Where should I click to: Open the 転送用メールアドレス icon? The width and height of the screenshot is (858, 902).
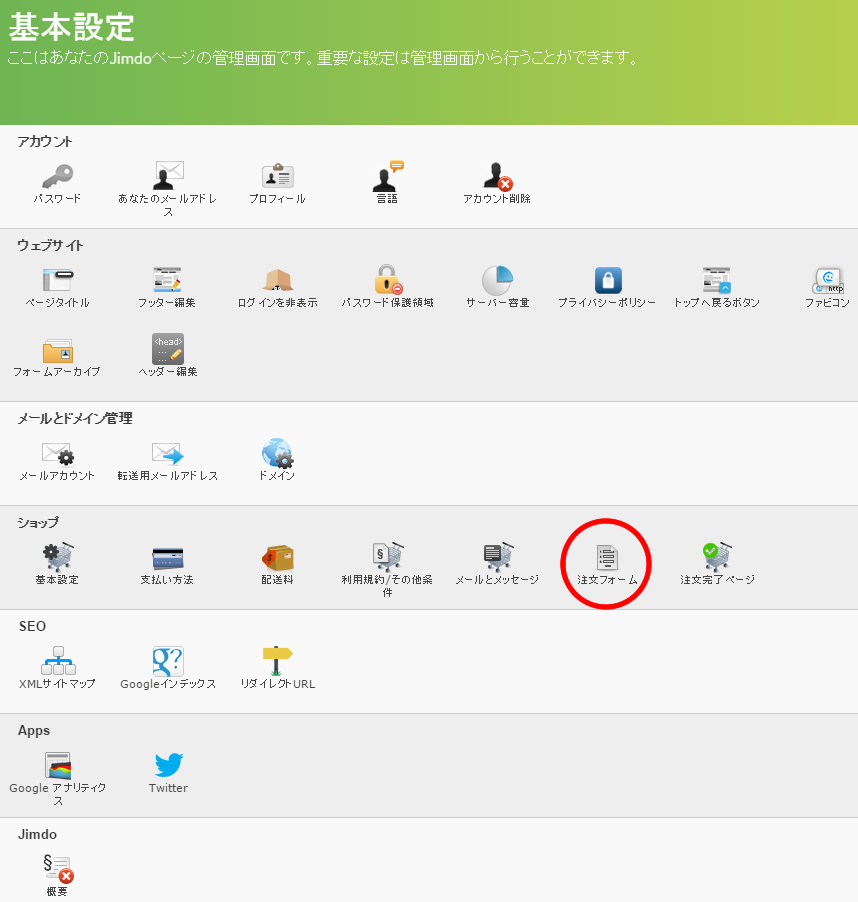[x=167, y=454]
